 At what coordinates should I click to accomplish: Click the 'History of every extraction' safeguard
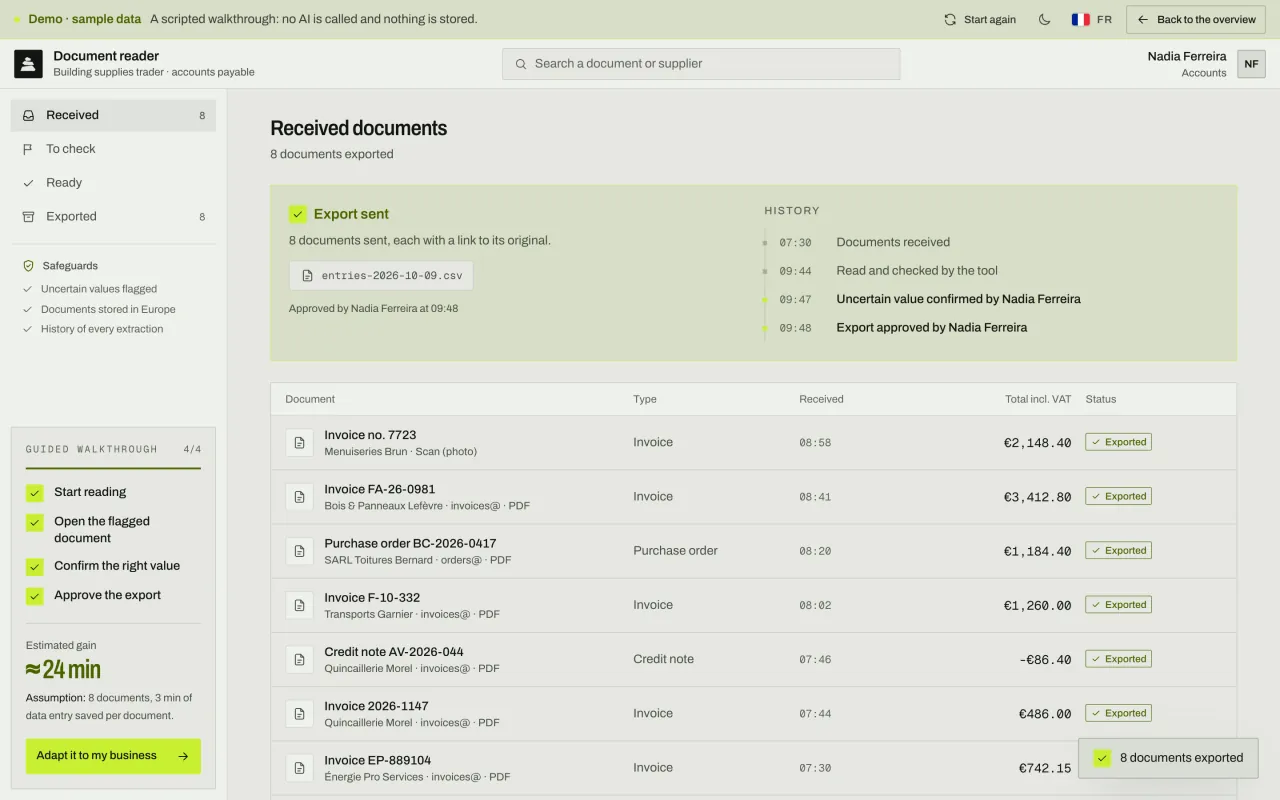pos(101,329)
